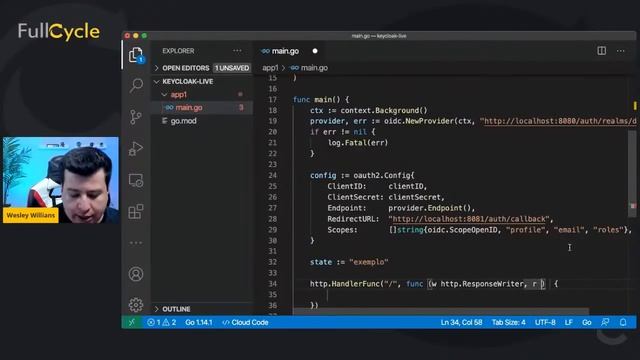
Task: Open the Manage gear icon
Action: [136, 304]
